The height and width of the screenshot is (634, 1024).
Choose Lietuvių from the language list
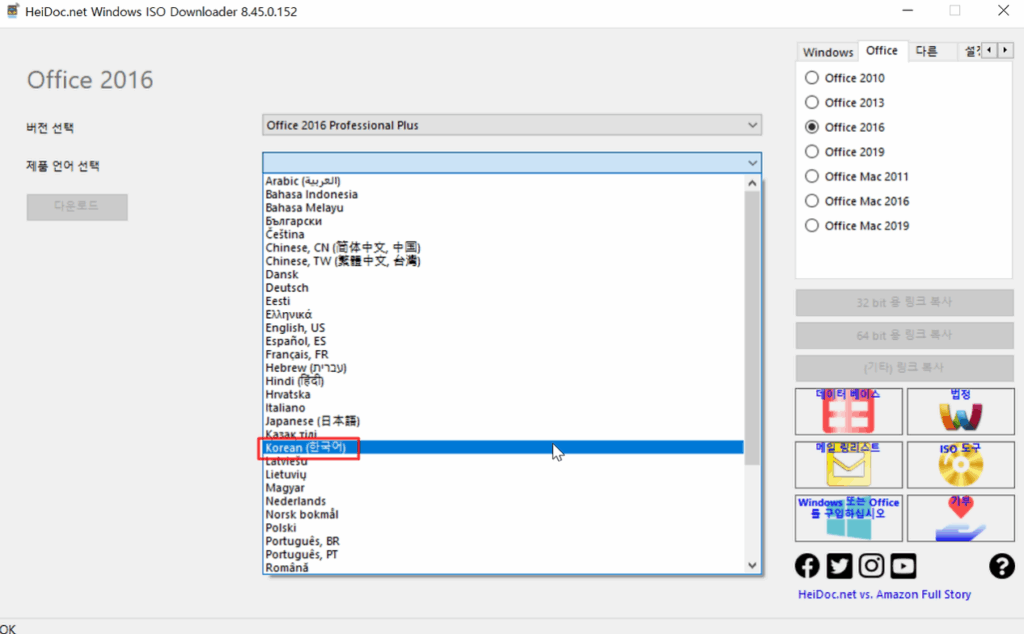504,475
